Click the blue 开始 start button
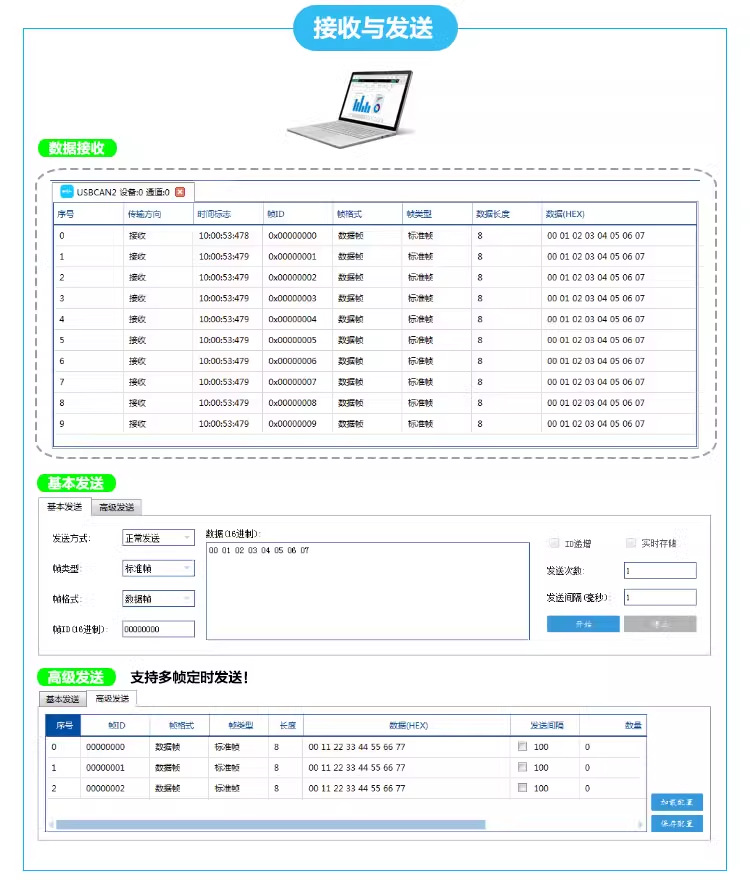This screenshot has height=894, width=750. 583,624
